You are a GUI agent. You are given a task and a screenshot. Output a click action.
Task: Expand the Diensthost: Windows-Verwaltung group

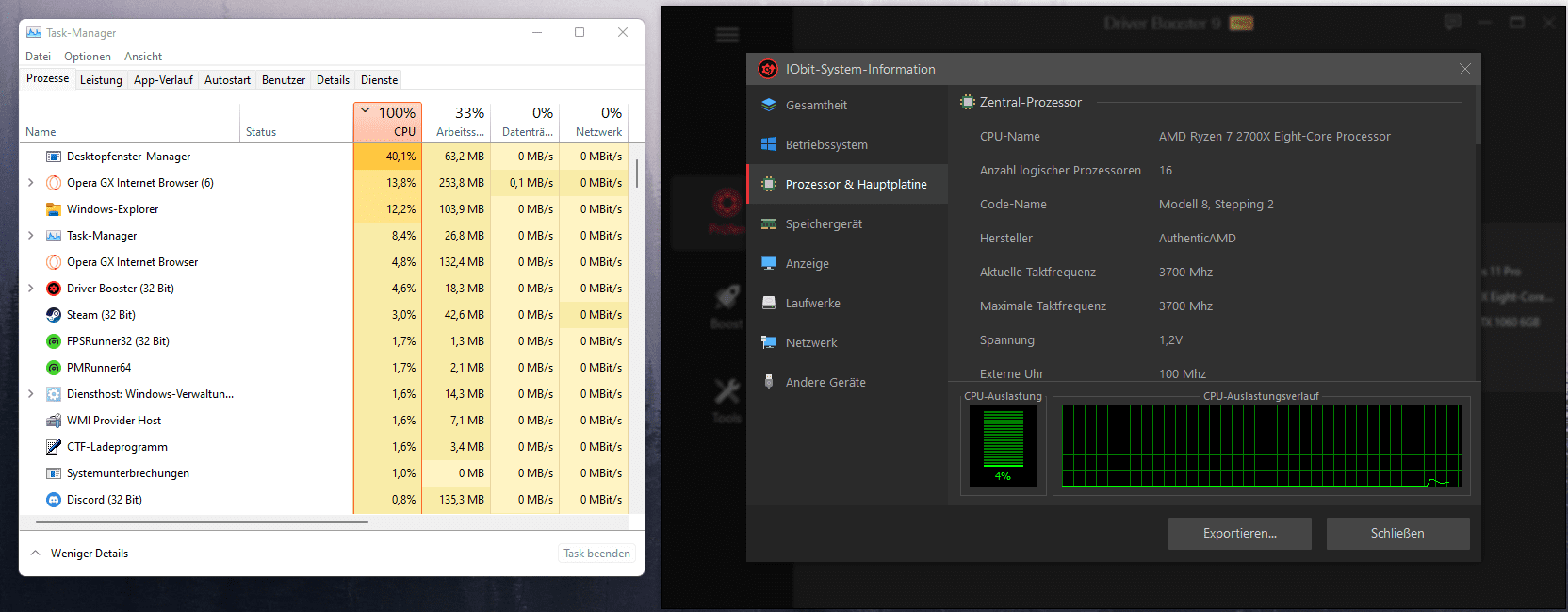click(31, 394)
